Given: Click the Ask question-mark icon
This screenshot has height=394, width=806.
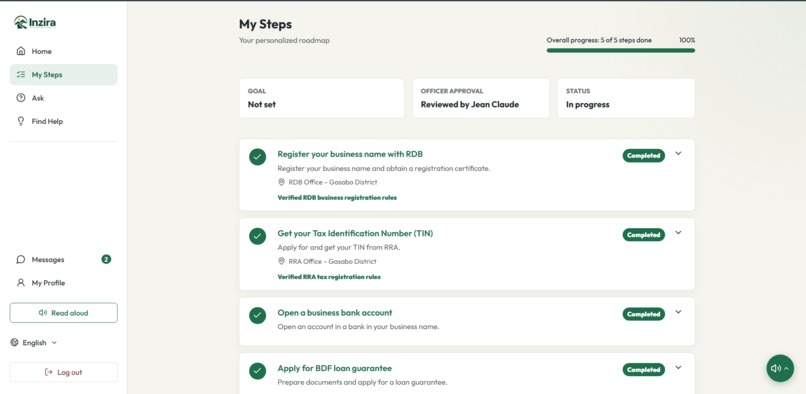Looking at the screenshot, I should coord(21,98).
